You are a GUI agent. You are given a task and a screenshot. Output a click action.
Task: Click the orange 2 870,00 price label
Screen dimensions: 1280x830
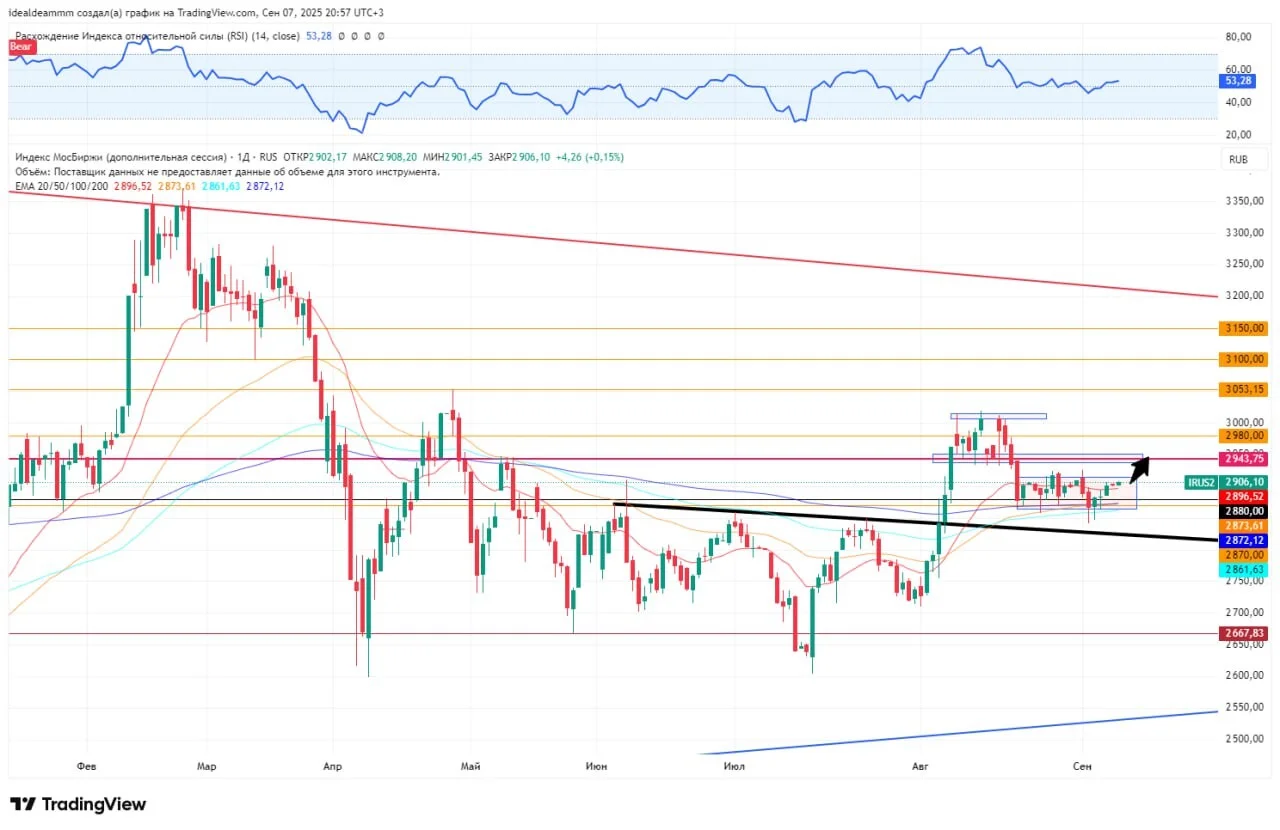[1243, 555]
